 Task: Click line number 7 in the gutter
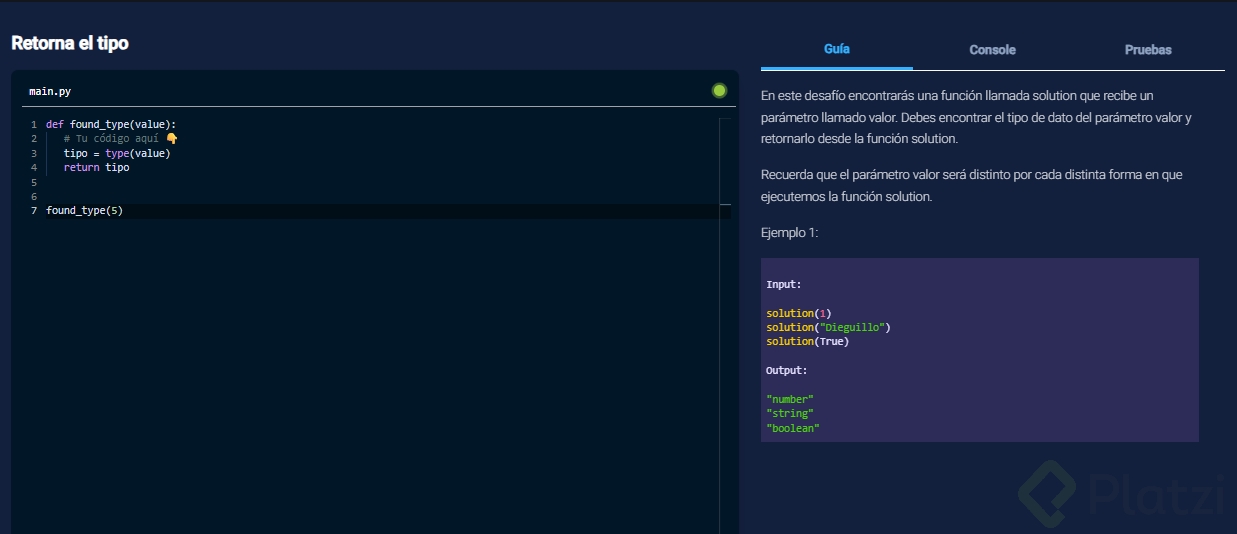34,211
